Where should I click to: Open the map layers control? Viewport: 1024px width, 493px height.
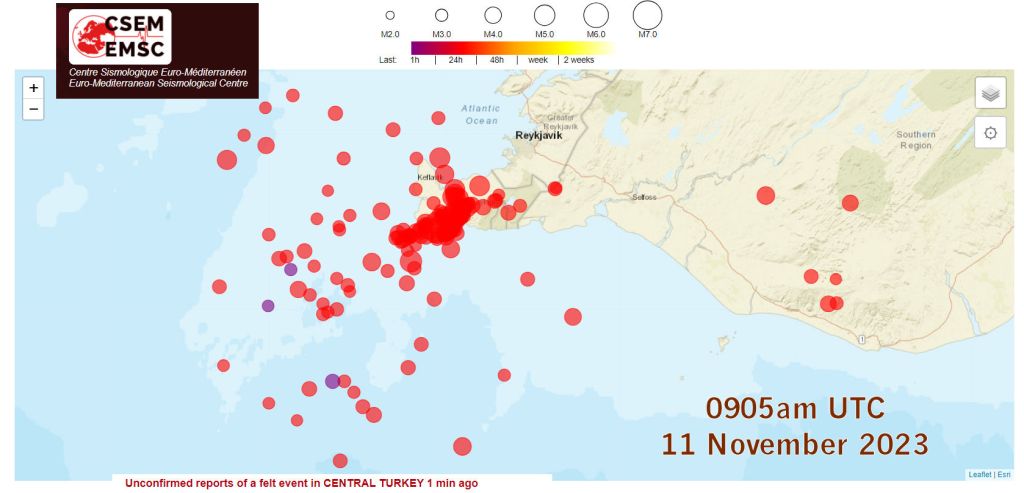pos(990,93)
